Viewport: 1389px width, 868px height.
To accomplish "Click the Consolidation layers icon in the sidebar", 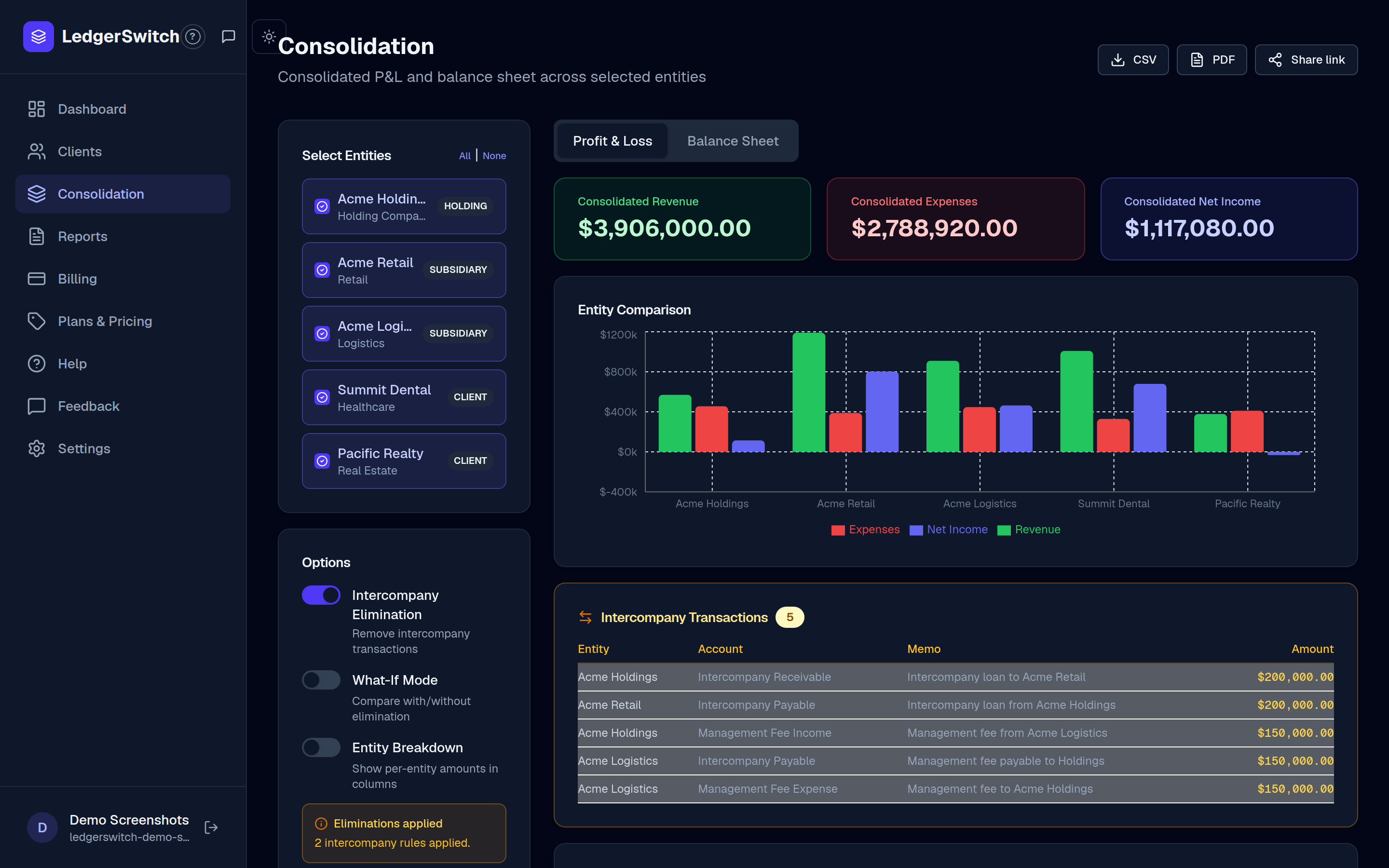I will pos(37,194).
